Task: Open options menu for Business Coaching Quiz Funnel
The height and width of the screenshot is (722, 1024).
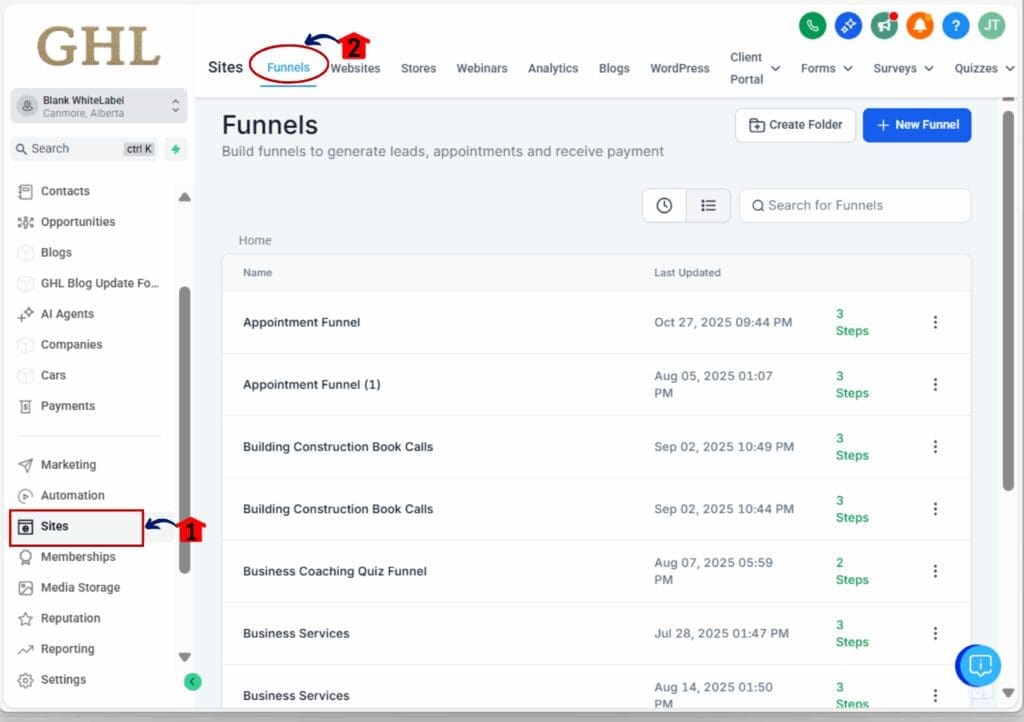Action: 935,571
